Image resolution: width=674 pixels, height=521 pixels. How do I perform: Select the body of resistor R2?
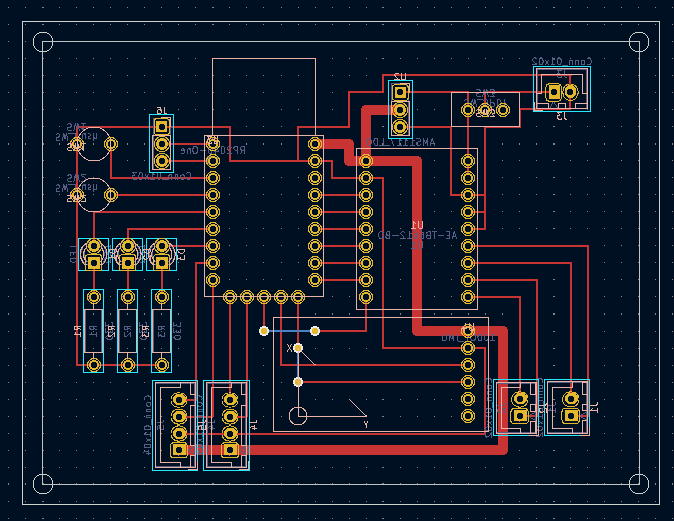click(x=128, y=331)
